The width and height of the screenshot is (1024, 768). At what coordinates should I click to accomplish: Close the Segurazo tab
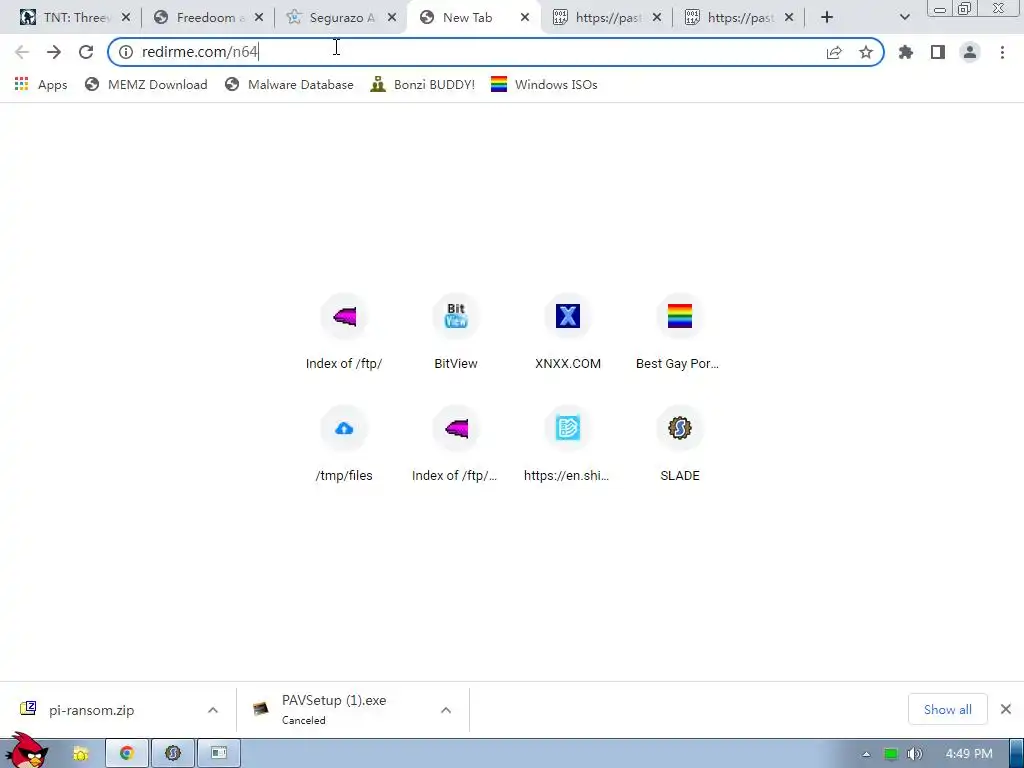click(392, 18)
